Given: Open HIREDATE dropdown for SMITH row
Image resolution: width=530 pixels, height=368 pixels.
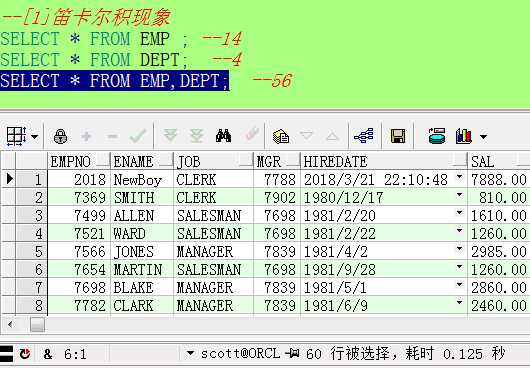Looking at the screenshot, I should [459, 195].
